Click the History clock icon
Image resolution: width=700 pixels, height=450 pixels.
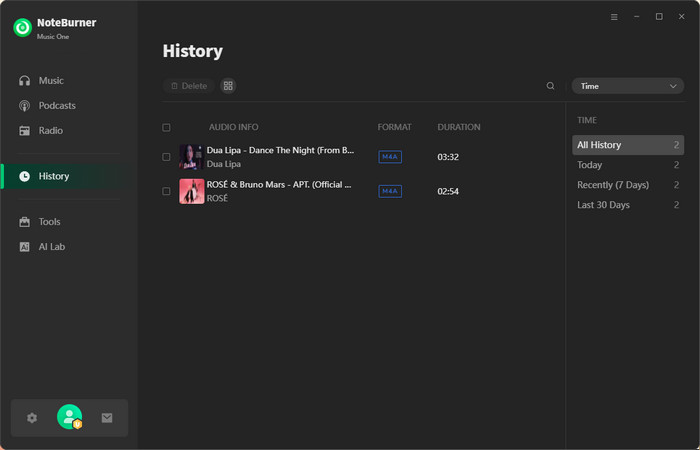(x=25, y=176)
